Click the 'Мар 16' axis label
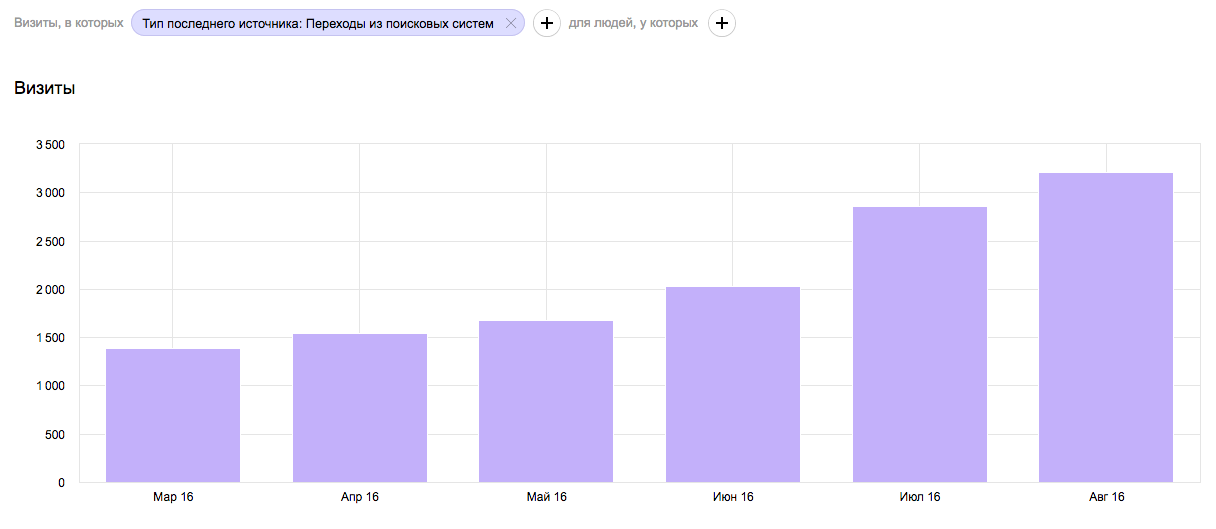 click(173, 497)
